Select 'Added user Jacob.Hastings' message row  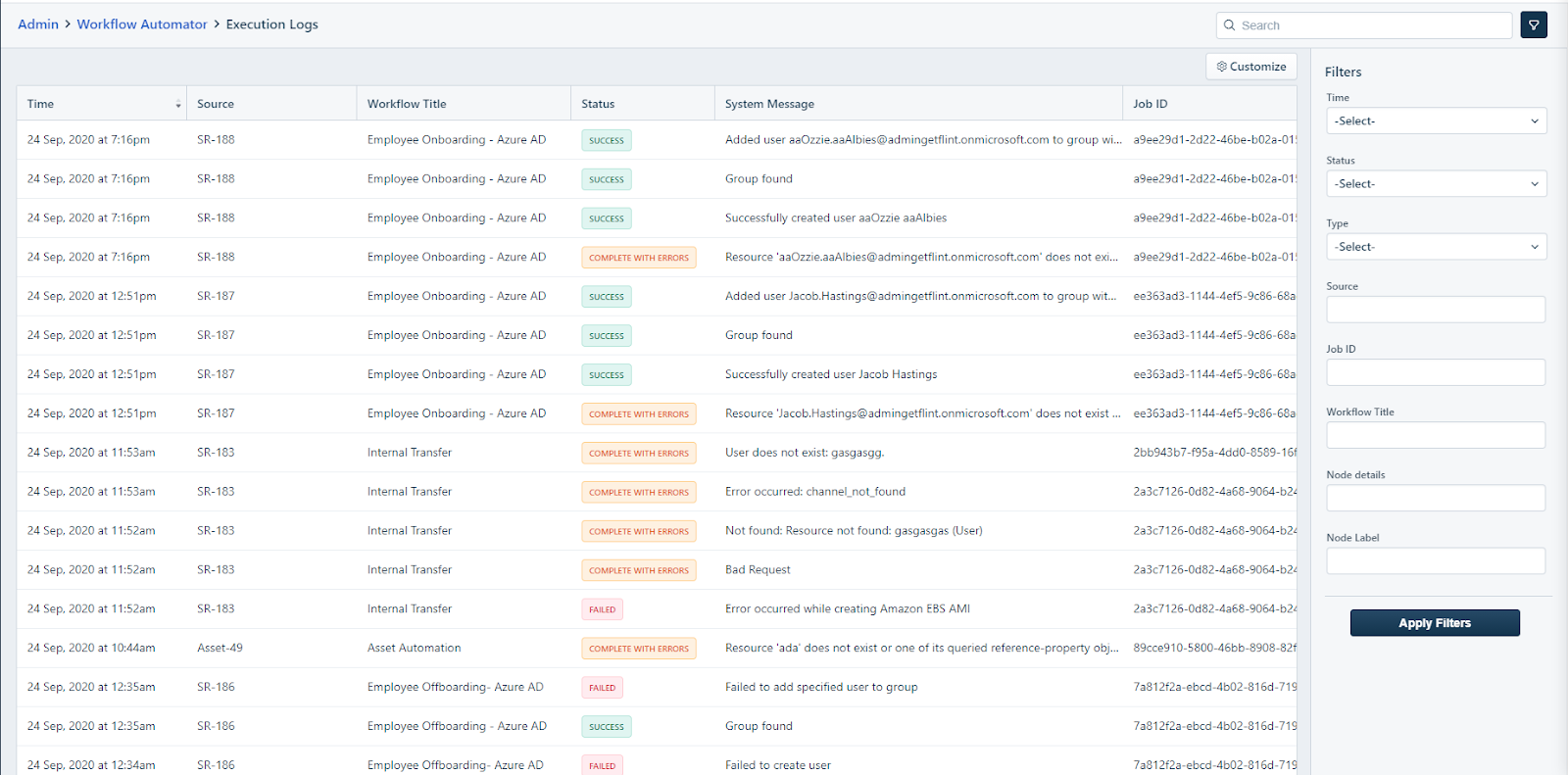tap(920, 296)
